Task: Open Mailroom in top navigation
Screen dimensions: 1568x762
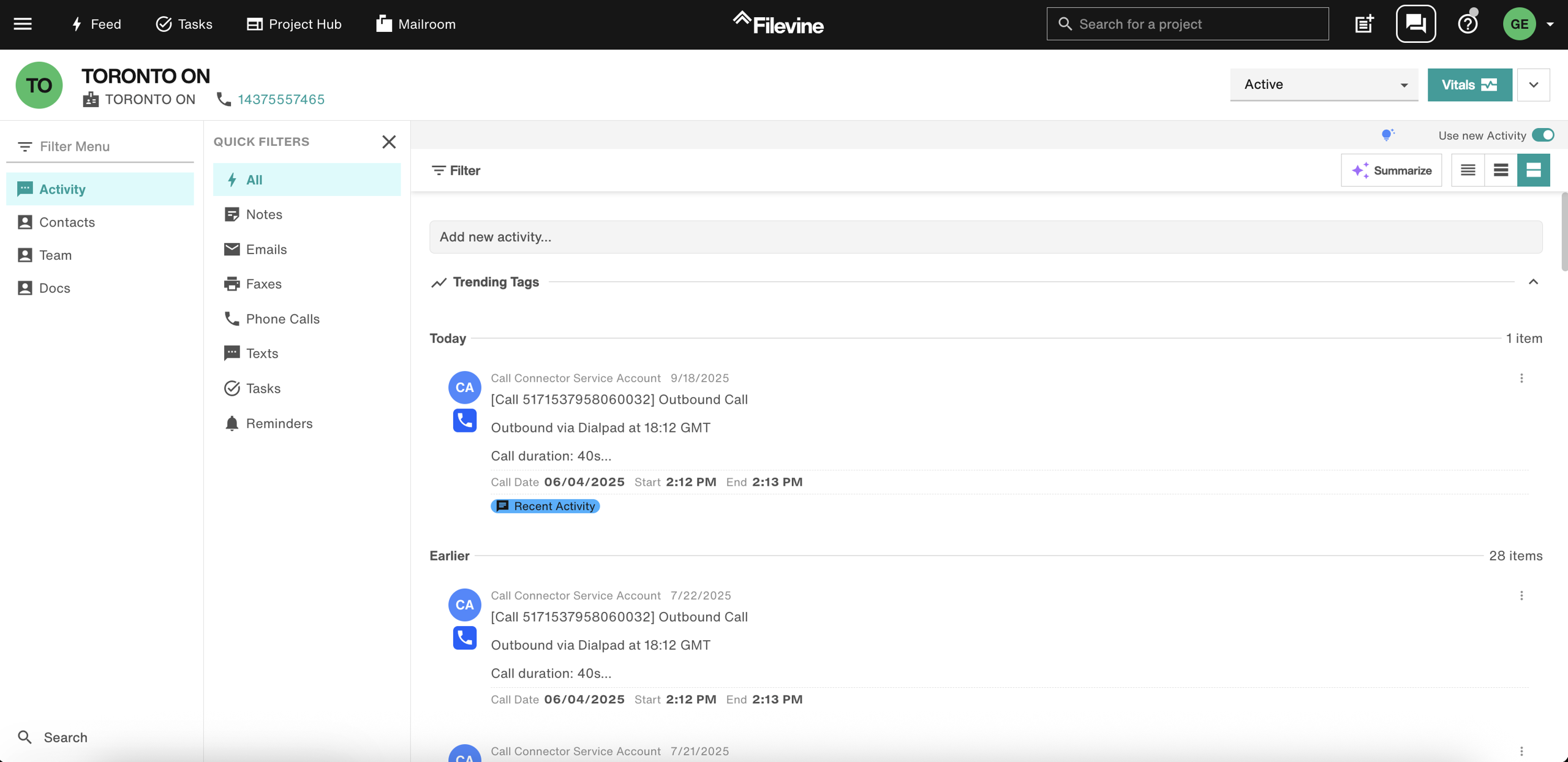Action: (x=416, y=24)
